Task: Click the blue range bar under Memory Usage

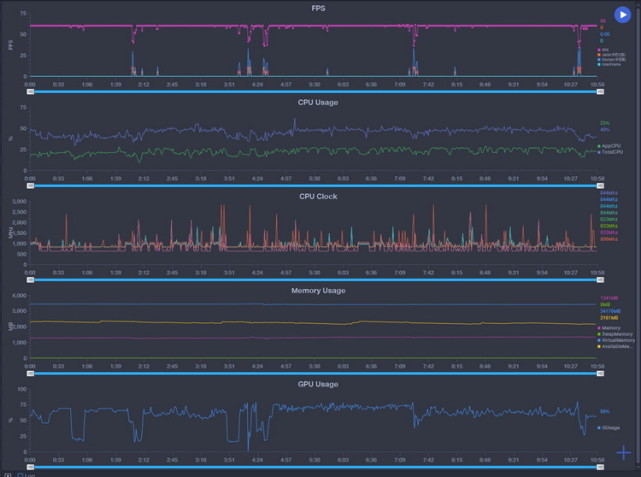Action: pyautogui.click(x=315, y=373)
